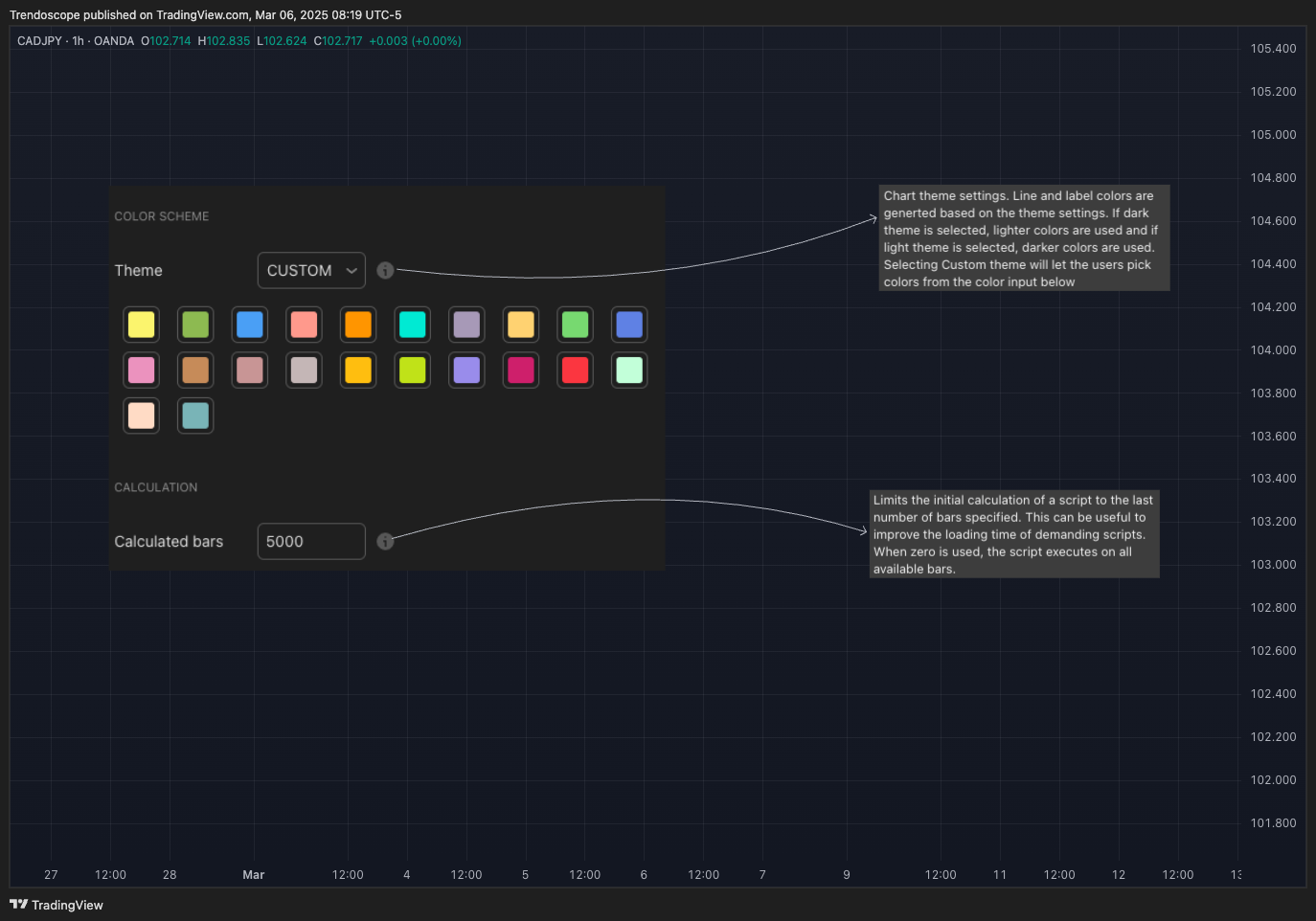
Task: Click the low value L102.624
Action: coord(282,41)
